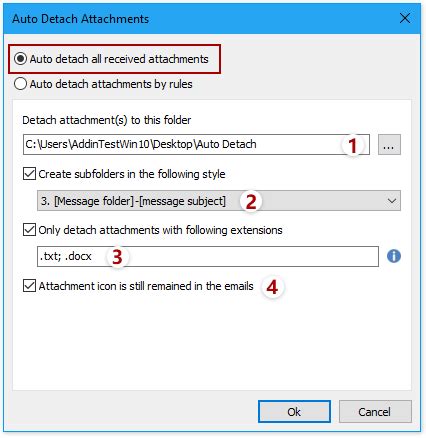
Task: Click the blue info icon beside extensions field
Action: tap(394, 256)
